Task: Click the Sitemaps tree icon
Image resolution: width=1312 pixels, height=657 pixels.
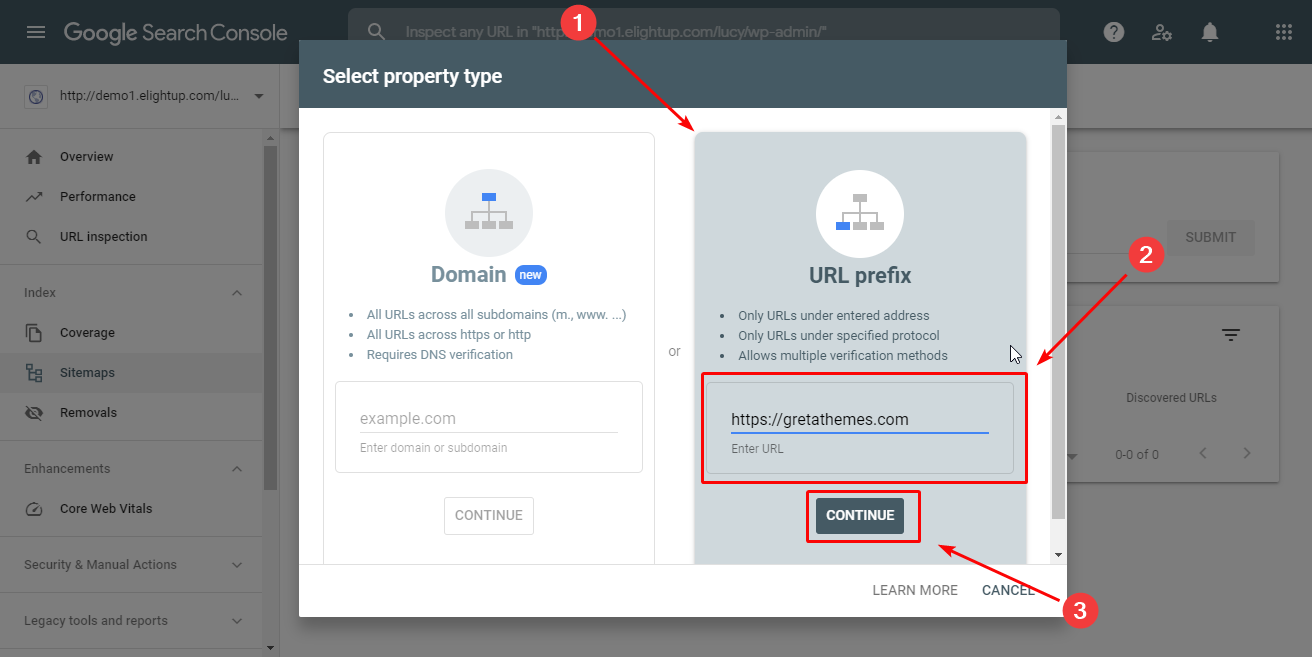Action: pyautogui.click(x=34, y=373)
